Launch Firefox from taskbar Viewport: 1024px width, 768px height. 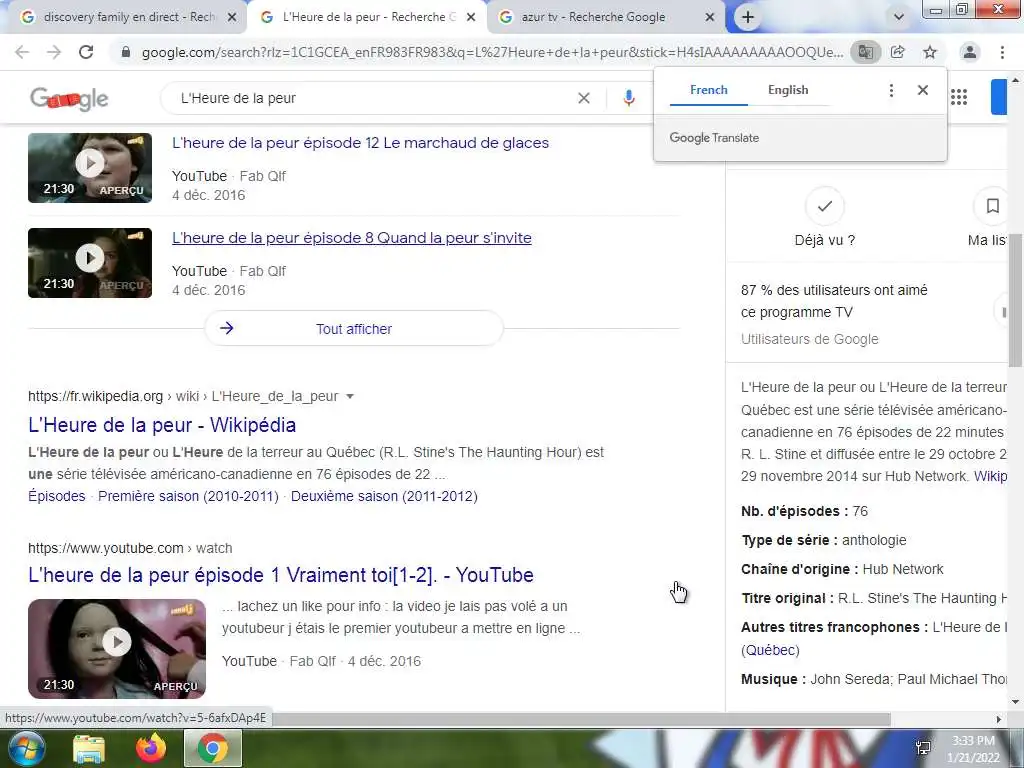[151, 748]
